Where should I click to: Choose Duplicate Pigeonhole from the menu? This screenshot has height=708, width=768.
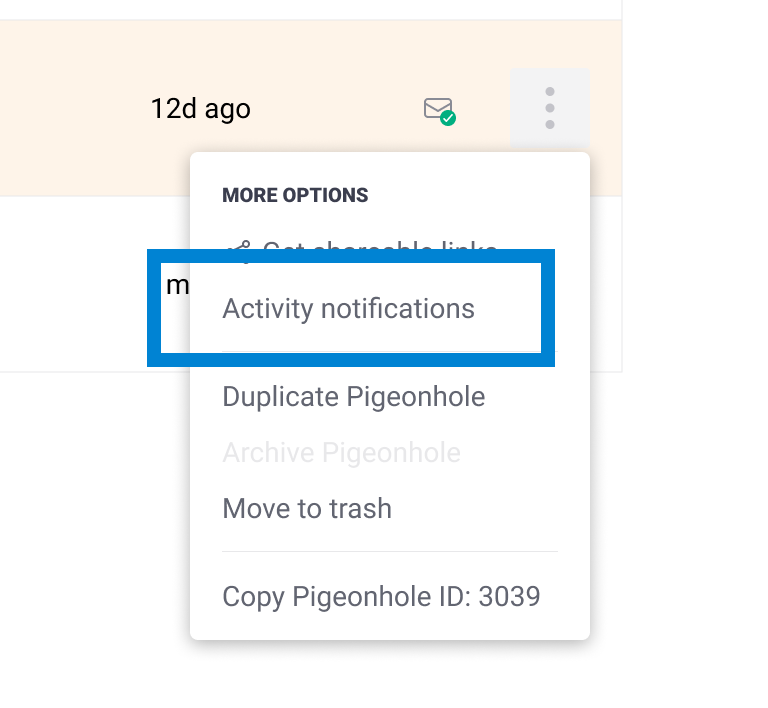(x=353, y=397)
